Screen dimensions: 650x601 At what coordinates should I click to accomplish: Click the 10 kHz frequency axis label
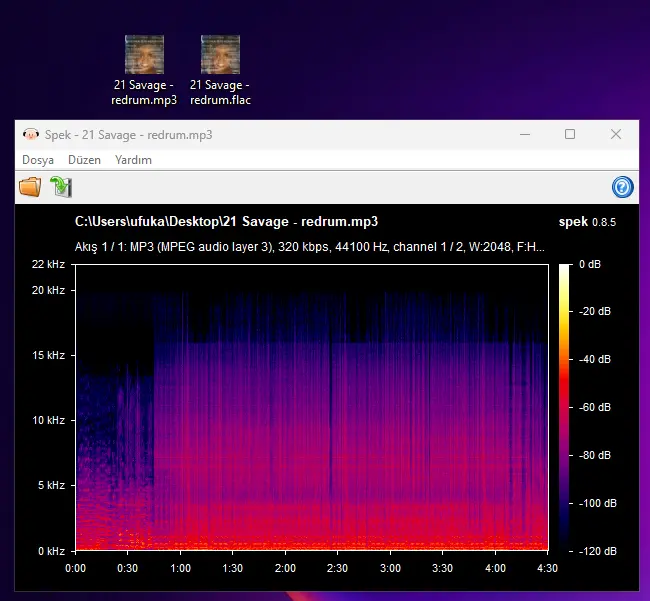(x=48, y=420)
